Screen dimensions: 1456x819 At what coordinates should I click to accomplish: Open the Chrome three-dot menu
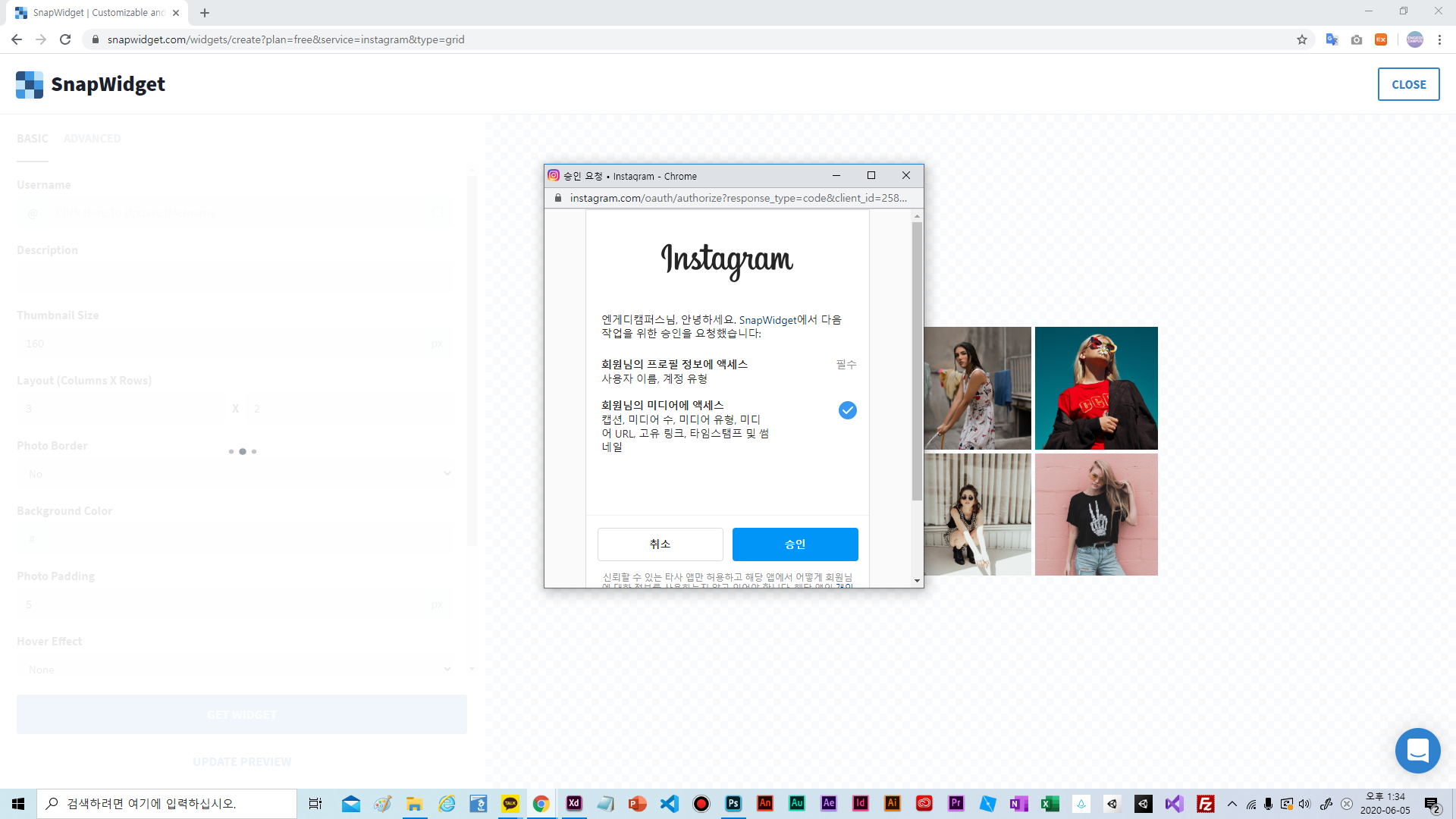[x=1439, y=39]
